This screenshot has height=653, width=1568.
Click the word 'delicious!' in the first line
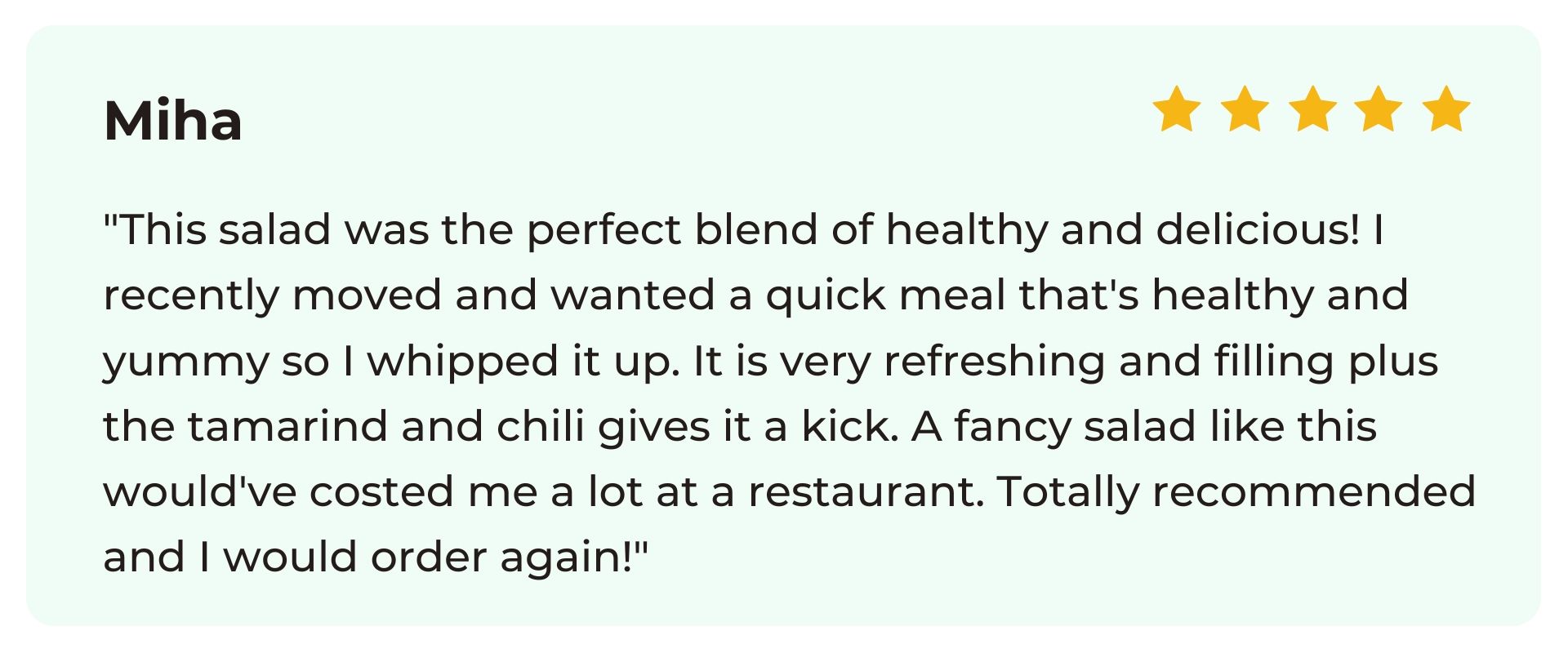pos(1258,229)
